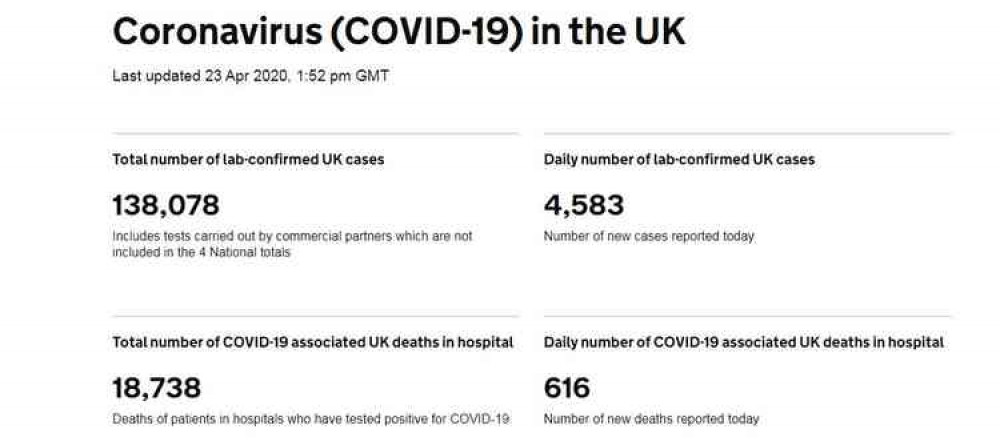Viewport: 1000px width, 445px height.
Task: Click the 1:52 pm GMT time text
Action: (342, 76)
